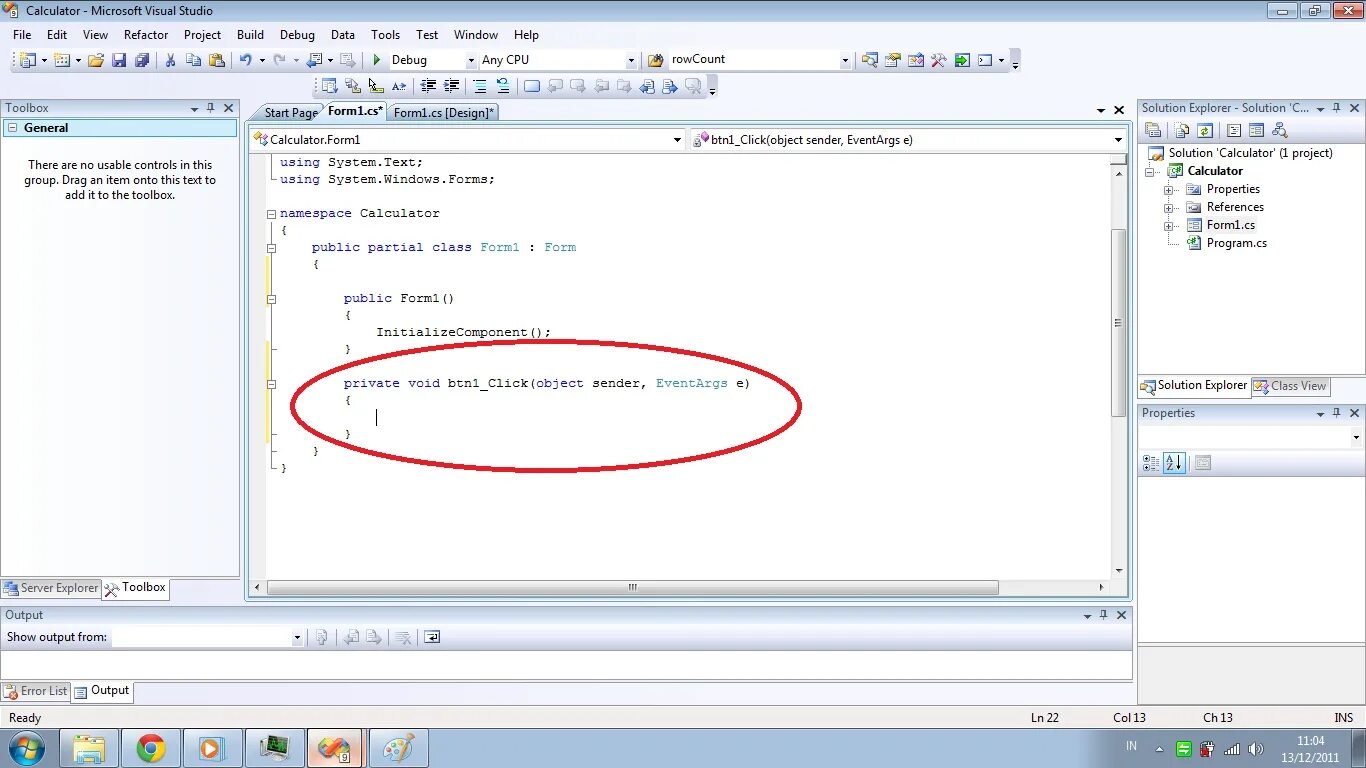Screen dimensions: 1366x768
Task: Open the Any CPU platform dropdown
Action: [632, 59]
